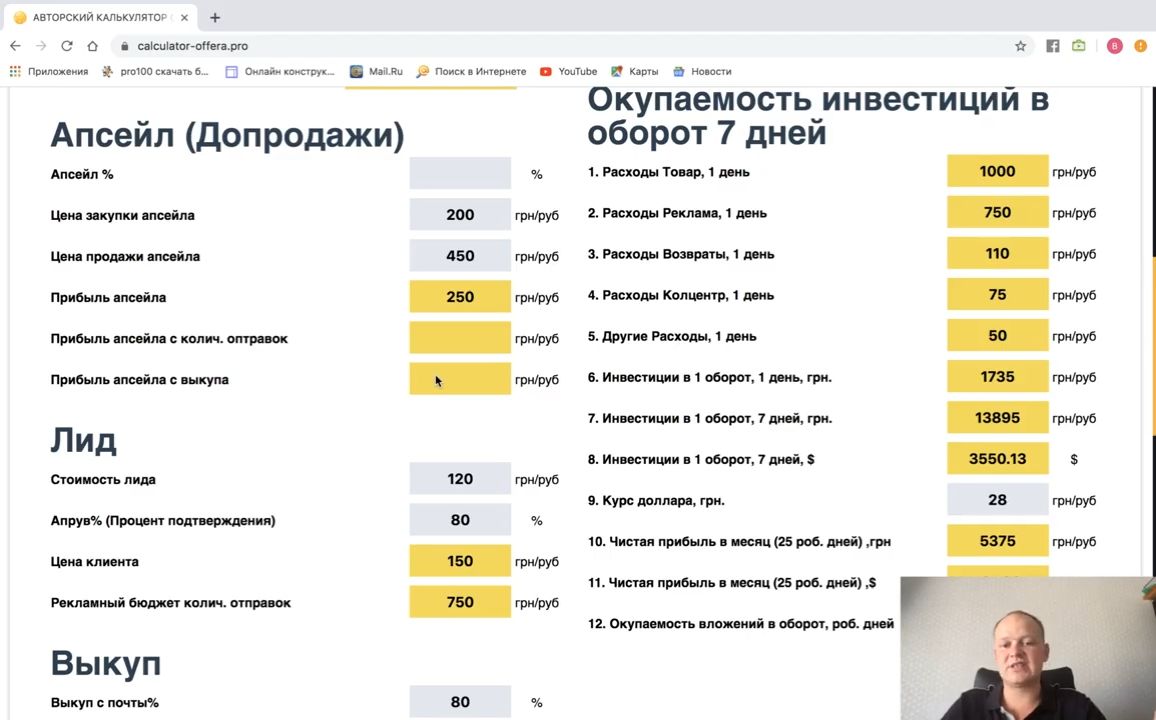Open the Карты bookmark
This screenshot has width=1156, height=720.
tap(634, 72)
